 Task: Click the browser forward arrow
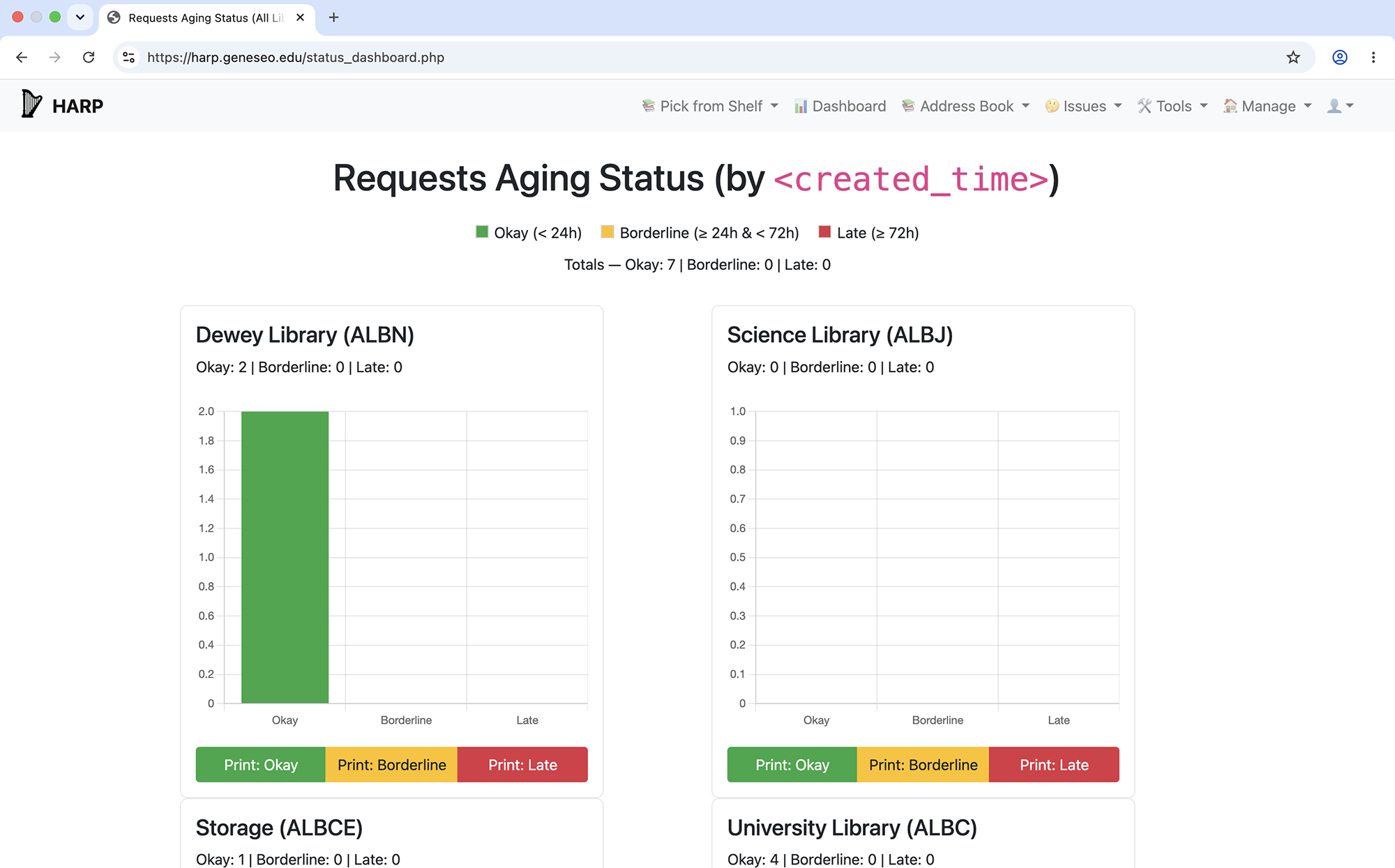coord(54,57)
